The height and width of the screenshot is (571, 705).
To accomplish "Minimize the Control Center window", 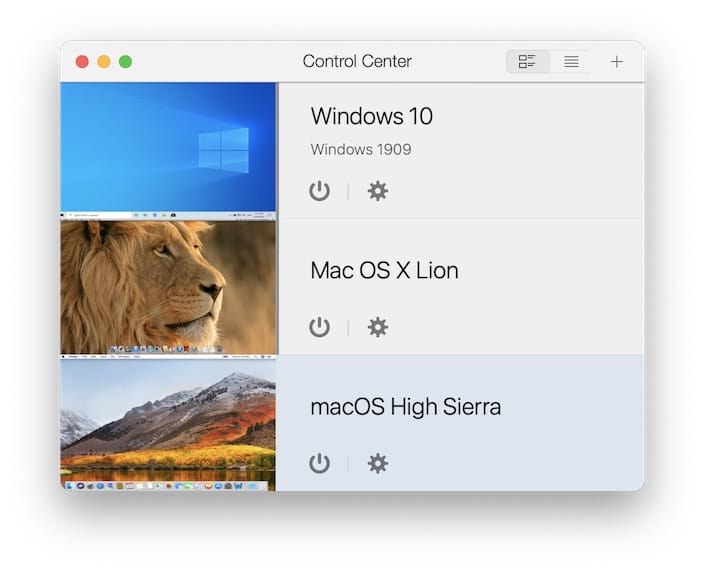I will tap(104, 62).
